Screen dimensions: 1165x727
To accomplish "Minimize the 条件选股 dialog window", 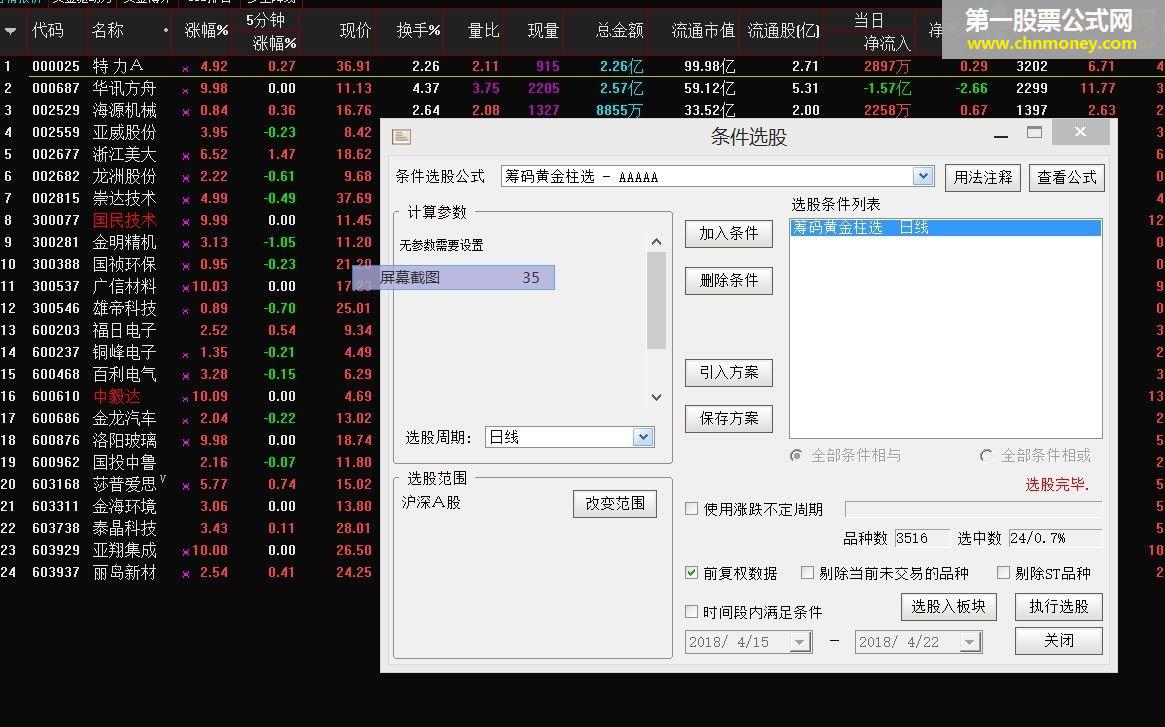I will (1001, 135).
